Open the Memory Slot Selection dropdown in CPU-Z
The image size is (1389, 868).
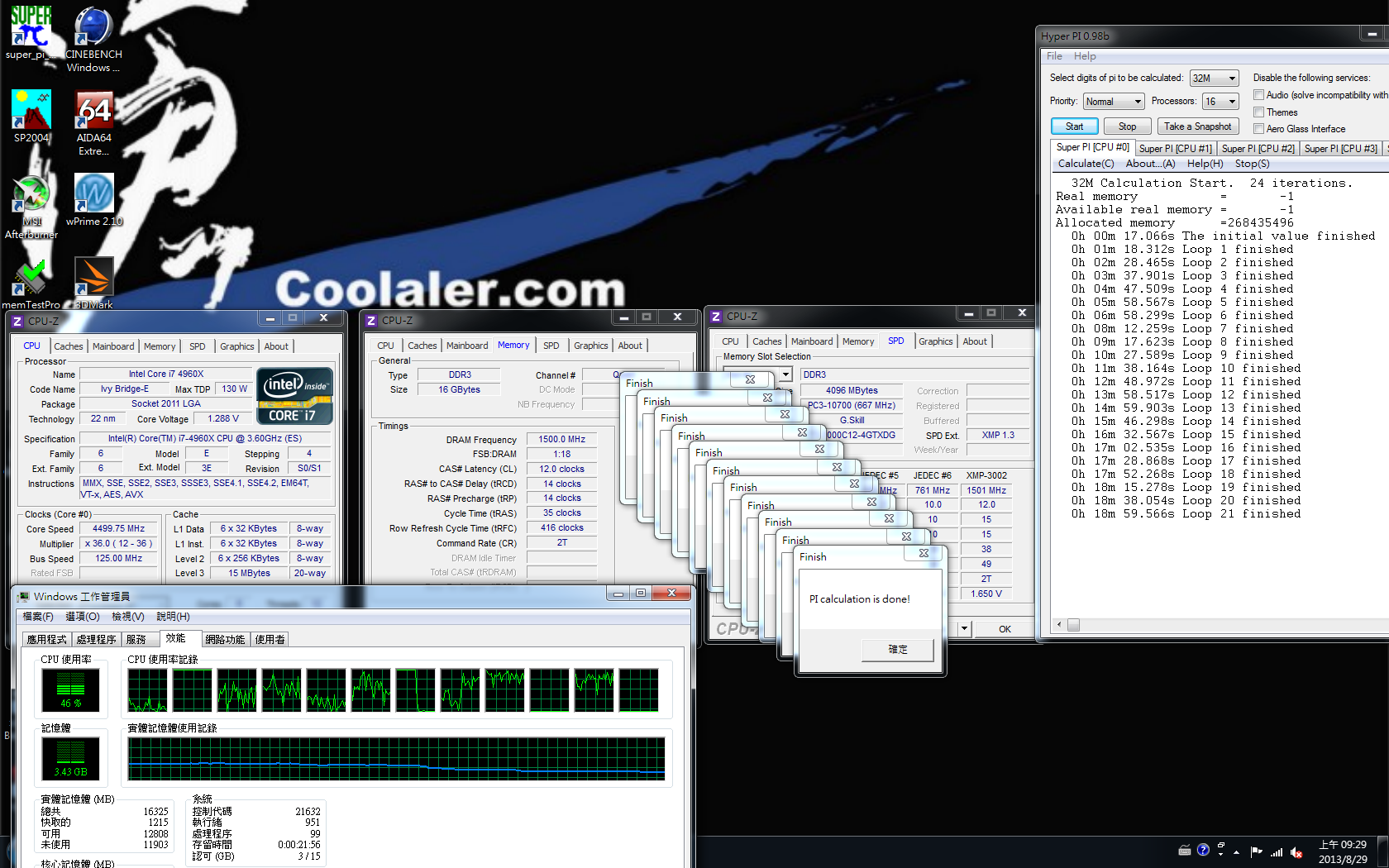(x=785, y=374)
